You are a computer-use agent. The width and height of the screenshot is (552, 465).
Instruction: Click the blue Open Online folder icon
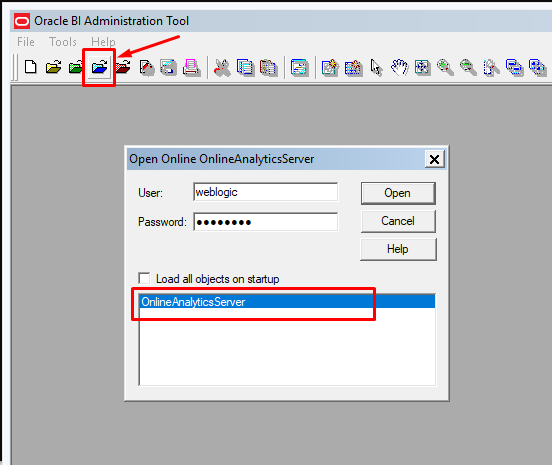click(x=99, y=67)
